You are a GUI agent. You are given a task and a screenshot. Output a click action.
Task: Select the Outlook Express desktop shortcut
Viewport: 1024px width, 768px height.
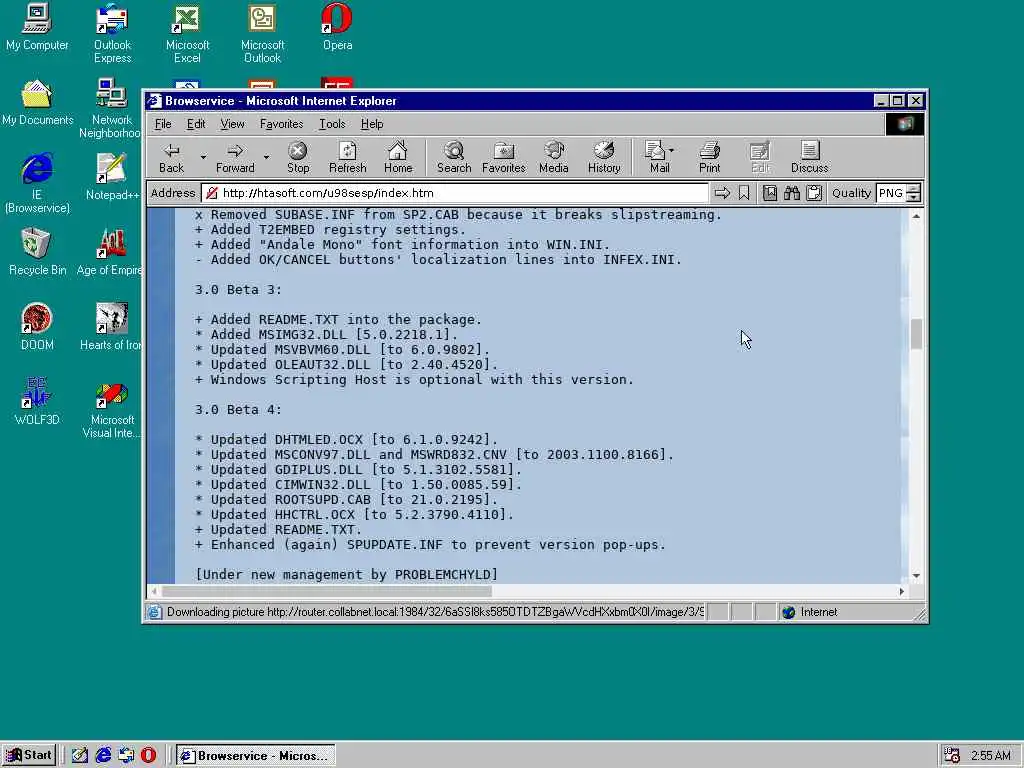pos(112,33)
